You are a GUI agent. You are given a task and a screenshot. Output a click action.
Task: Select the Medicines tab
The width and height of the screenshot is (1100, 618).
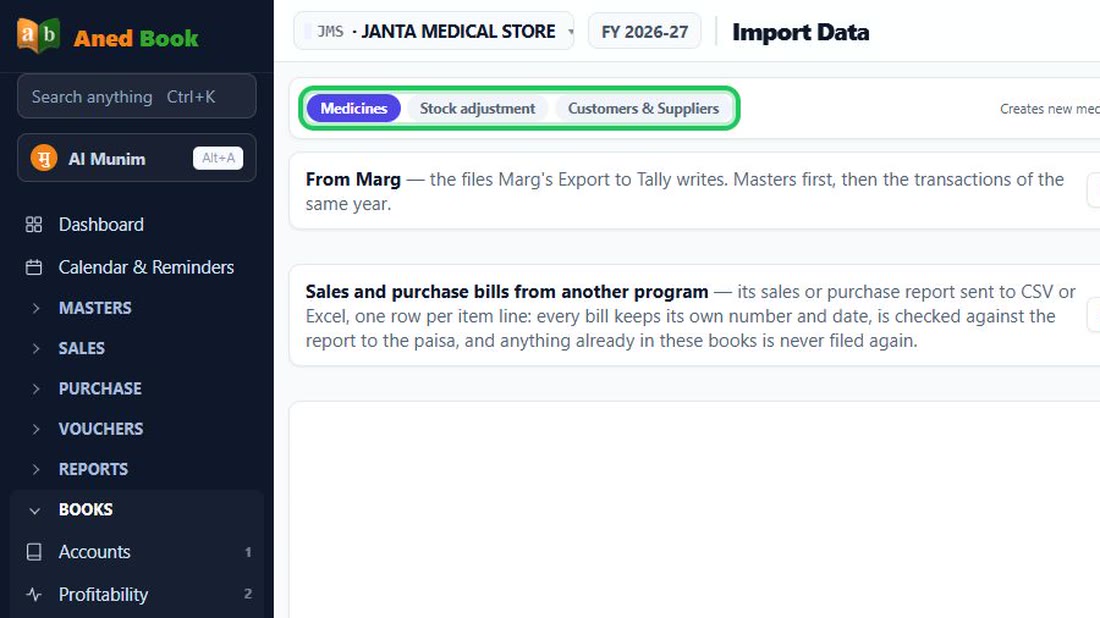pyautogui.click(x=354, y=109)
